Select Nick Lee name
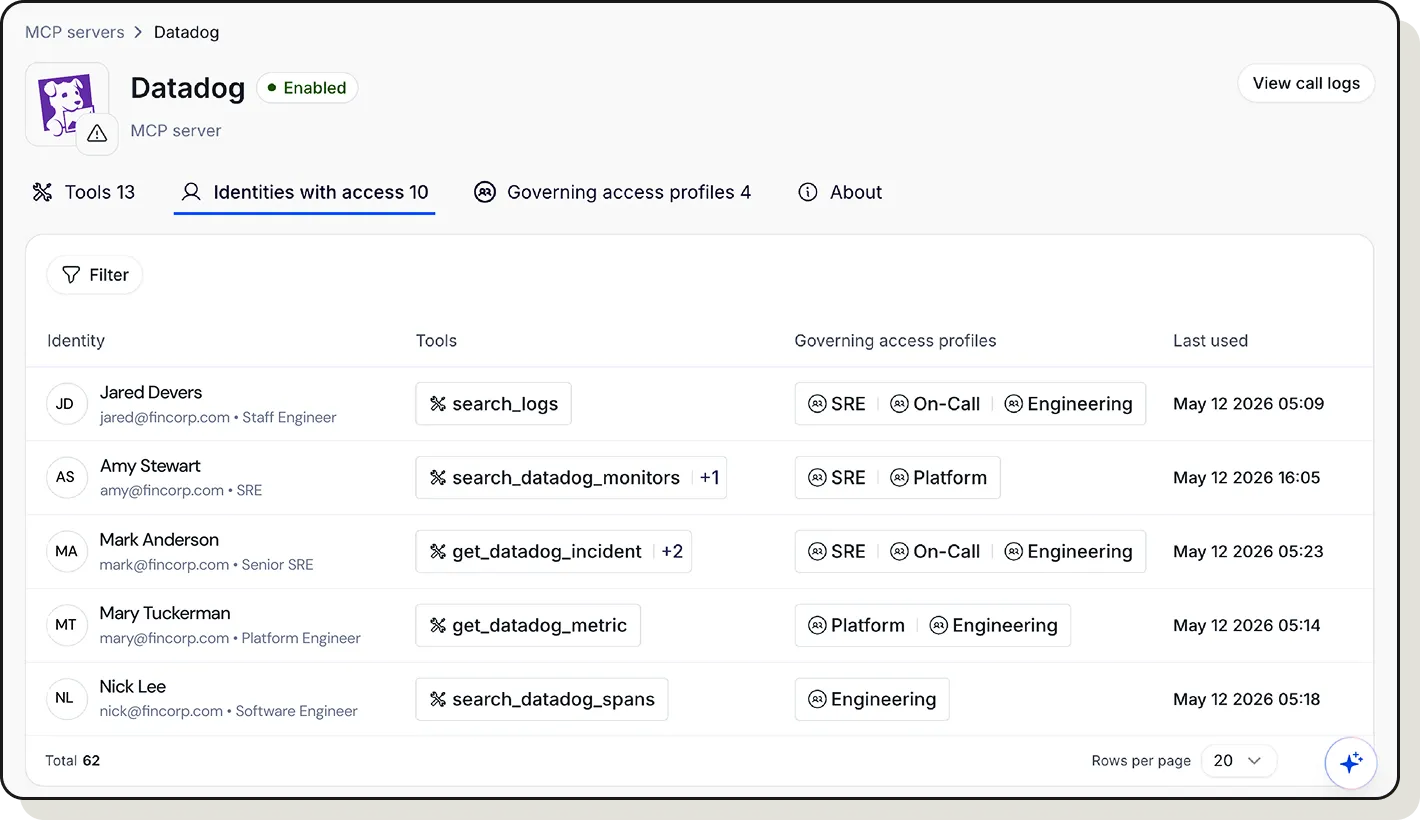The height and width of the screenshot is (820, 1420). pos(133,687)
